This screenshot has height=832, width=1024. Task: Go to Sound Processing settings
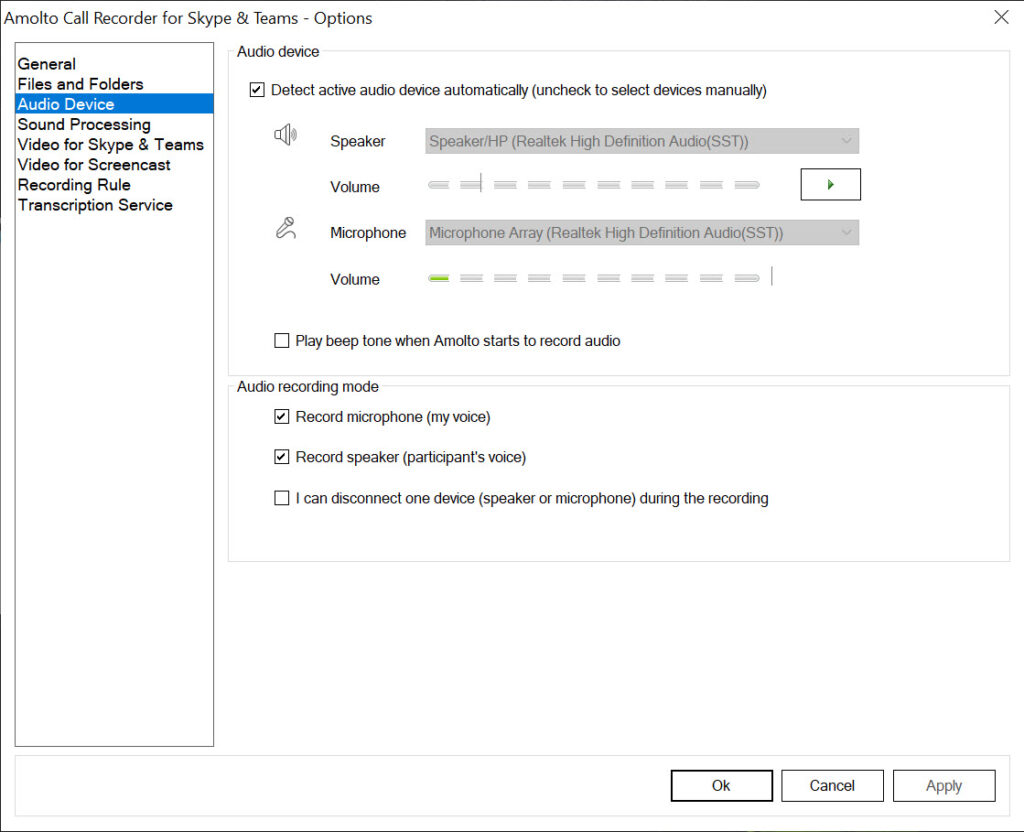pos(114,124)
